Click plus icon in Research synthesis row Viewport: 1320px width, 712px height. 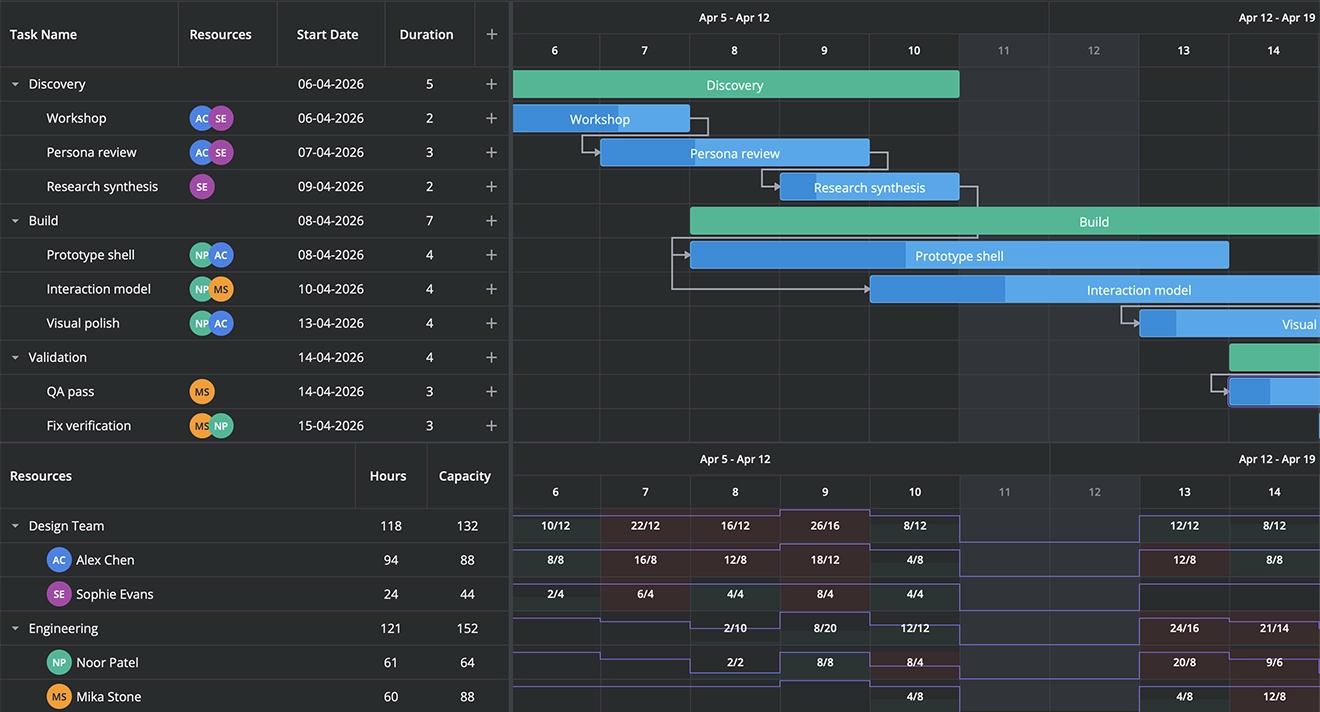[x=491, y=186]
